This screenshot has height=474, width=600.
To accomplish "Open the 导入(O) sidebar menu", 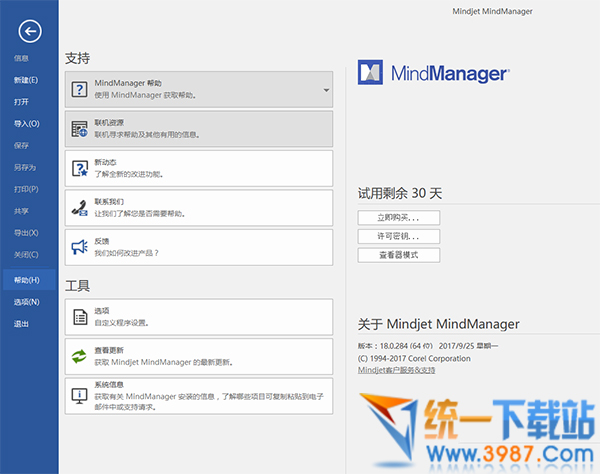I will pyautogui.click(x=26, y=123).
